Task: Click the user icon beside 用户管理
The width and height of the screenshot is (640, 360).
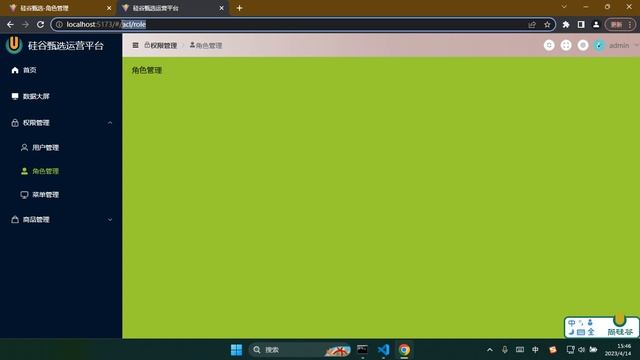Action: [x=24, y=147]
